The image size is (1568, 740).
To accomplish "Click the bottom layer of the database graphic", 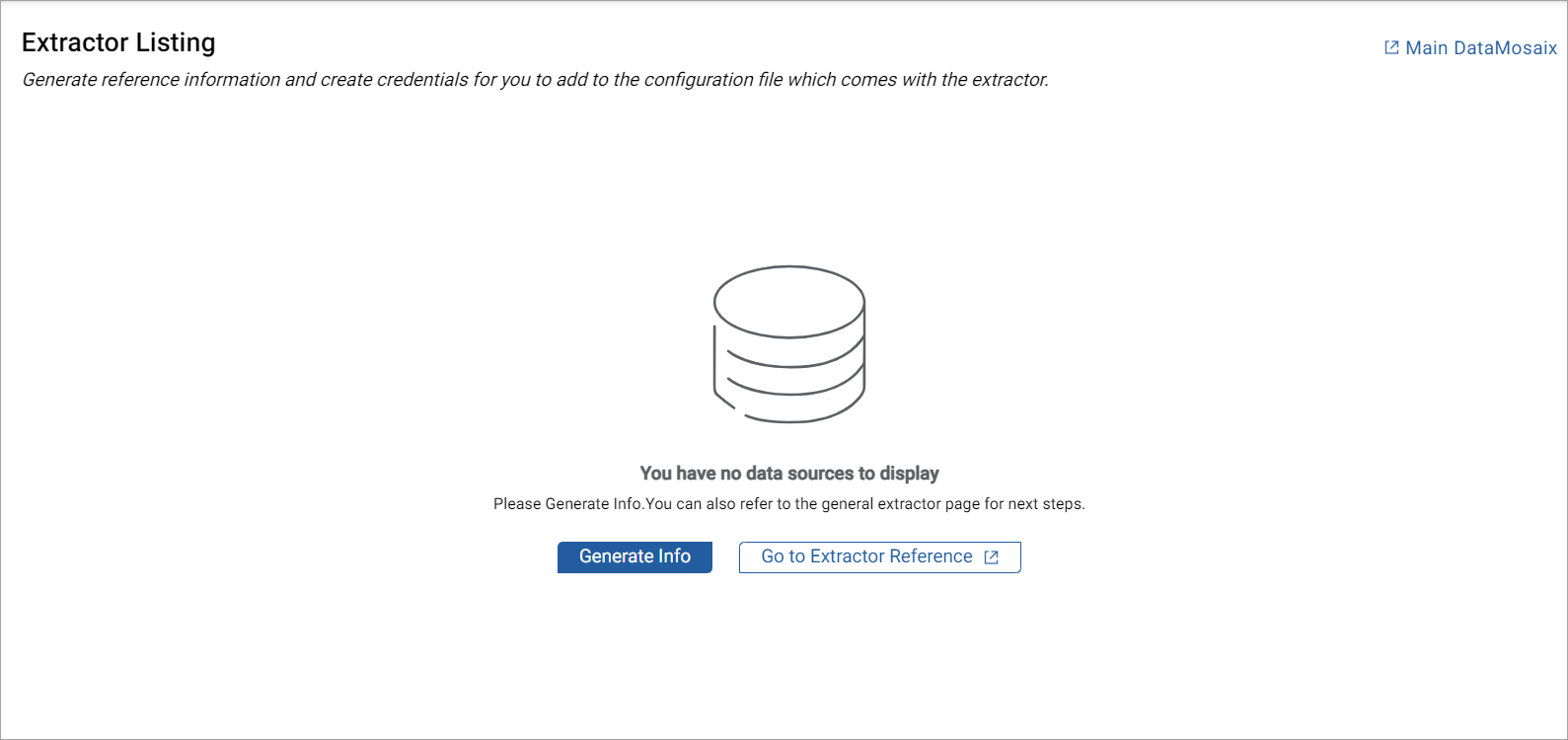I will click(x=789, y=407).
